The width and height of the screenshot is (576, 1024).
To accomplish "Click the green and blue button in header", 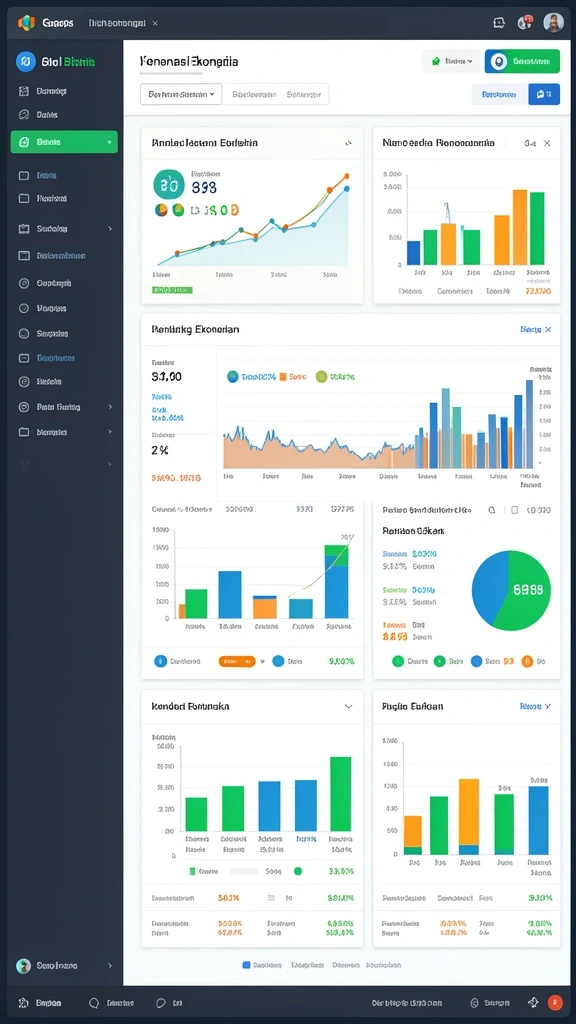I will point(522,61).
